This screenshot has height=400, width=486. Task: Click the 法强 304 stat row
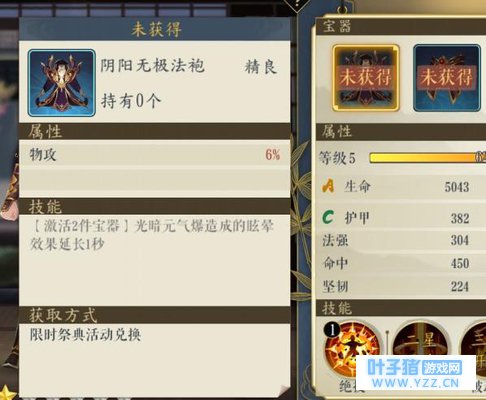point(401,240)
